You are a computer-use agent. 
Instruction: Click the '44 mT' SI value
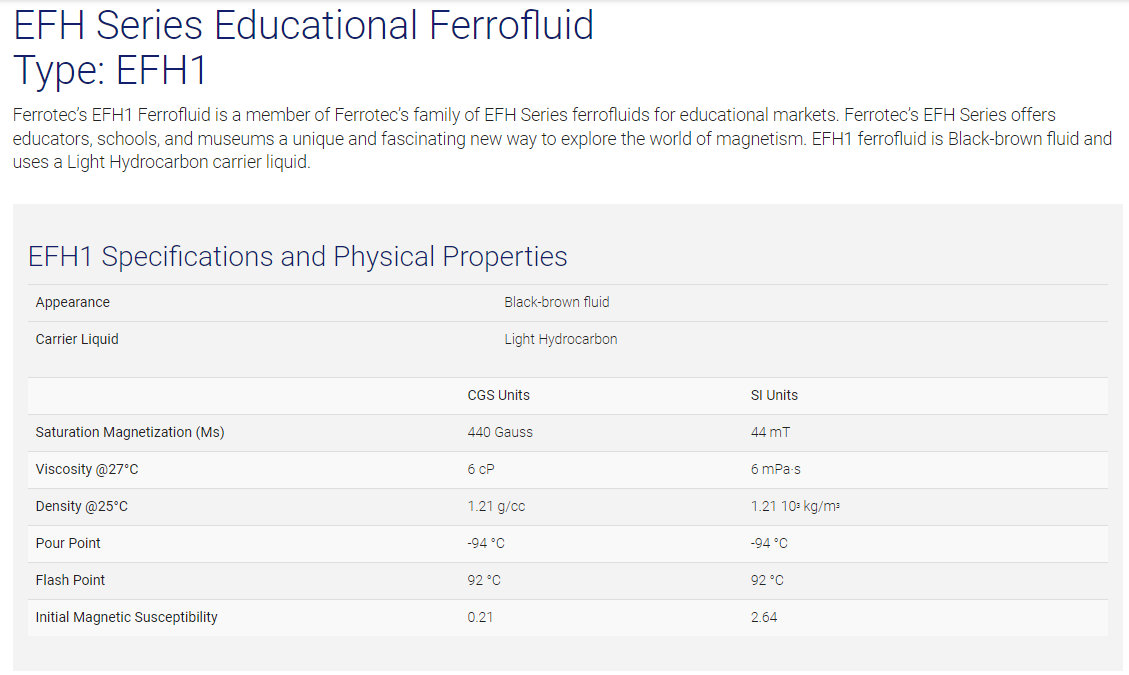tap(770, 432)
